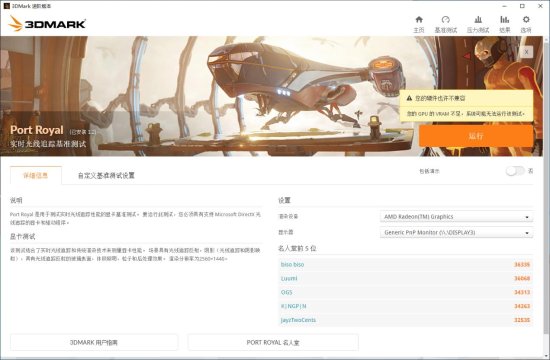Click the score 32535
Image resolution: width=550 pixels, height=360 pixels.
tap(522, 320)
